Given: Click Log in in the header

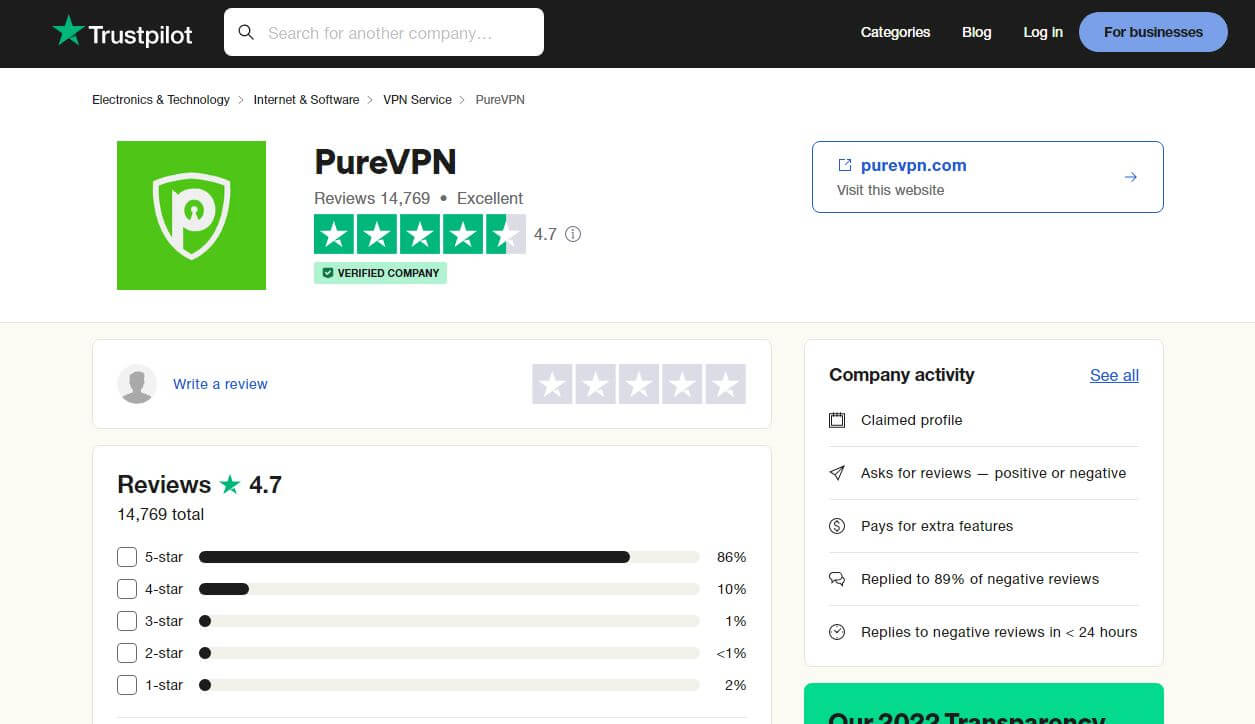Looking at the screenshot, I should click(x=1043, y=32).
